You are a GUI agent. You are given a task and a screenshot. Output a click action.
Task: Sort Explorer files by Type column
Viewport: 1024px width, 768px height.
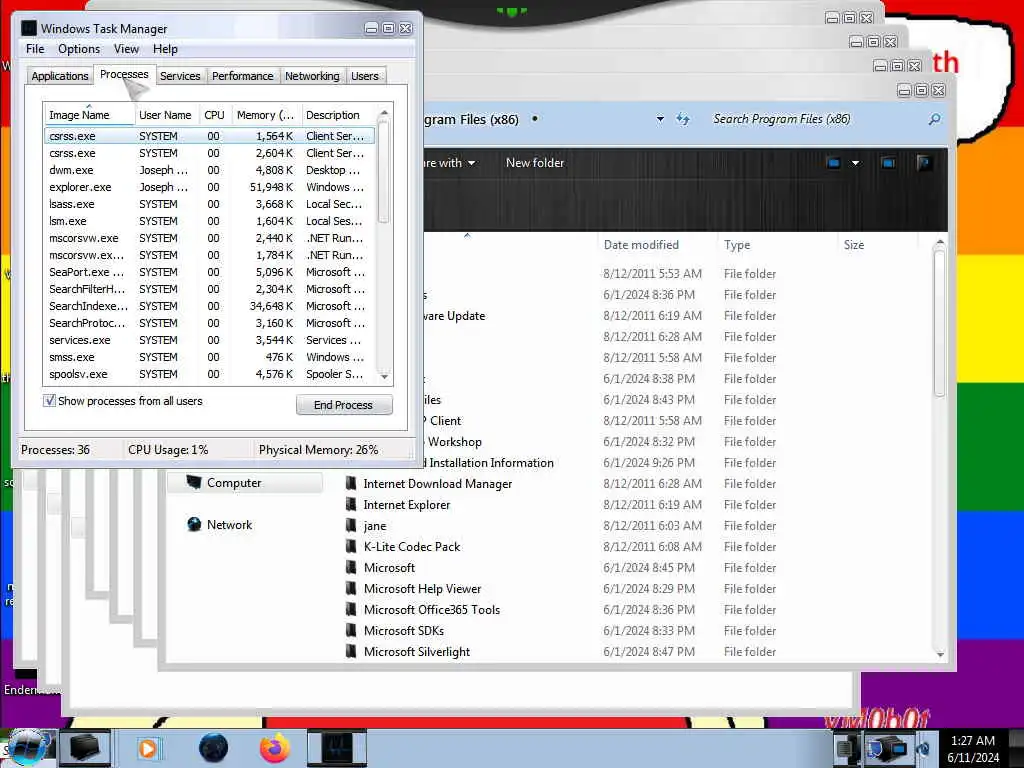777,245
